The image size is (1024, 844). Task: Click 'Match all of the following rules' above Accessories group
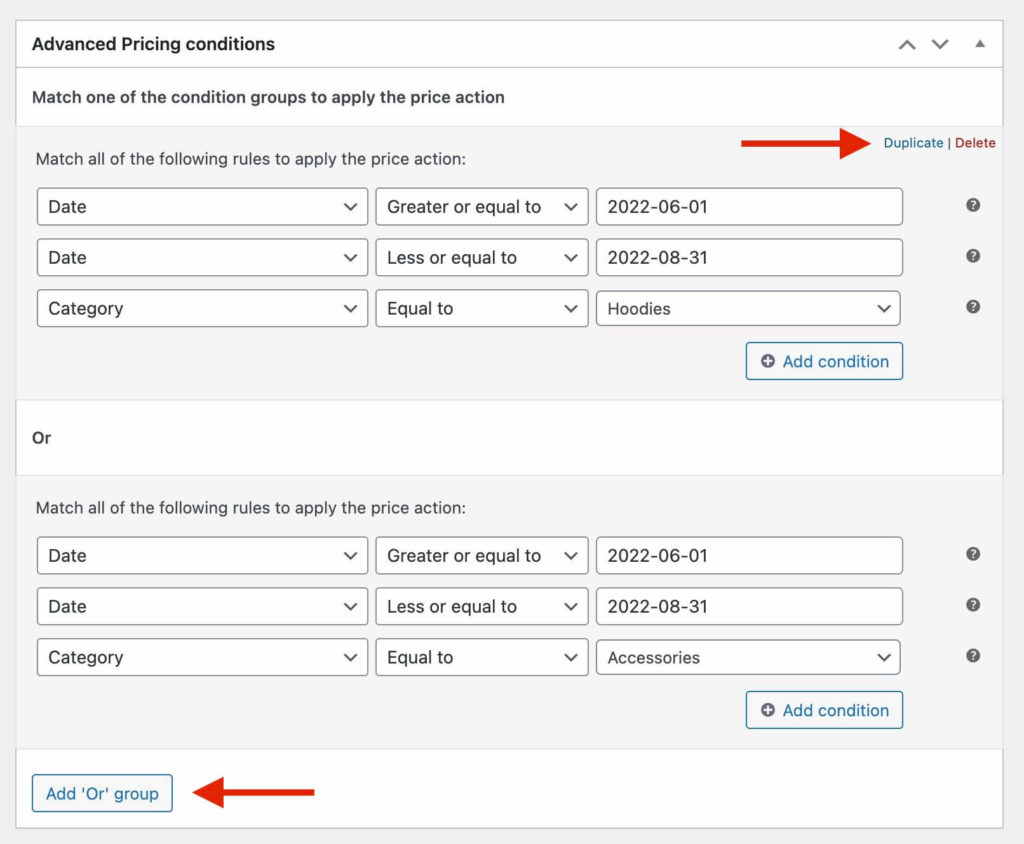click(251, 508)
